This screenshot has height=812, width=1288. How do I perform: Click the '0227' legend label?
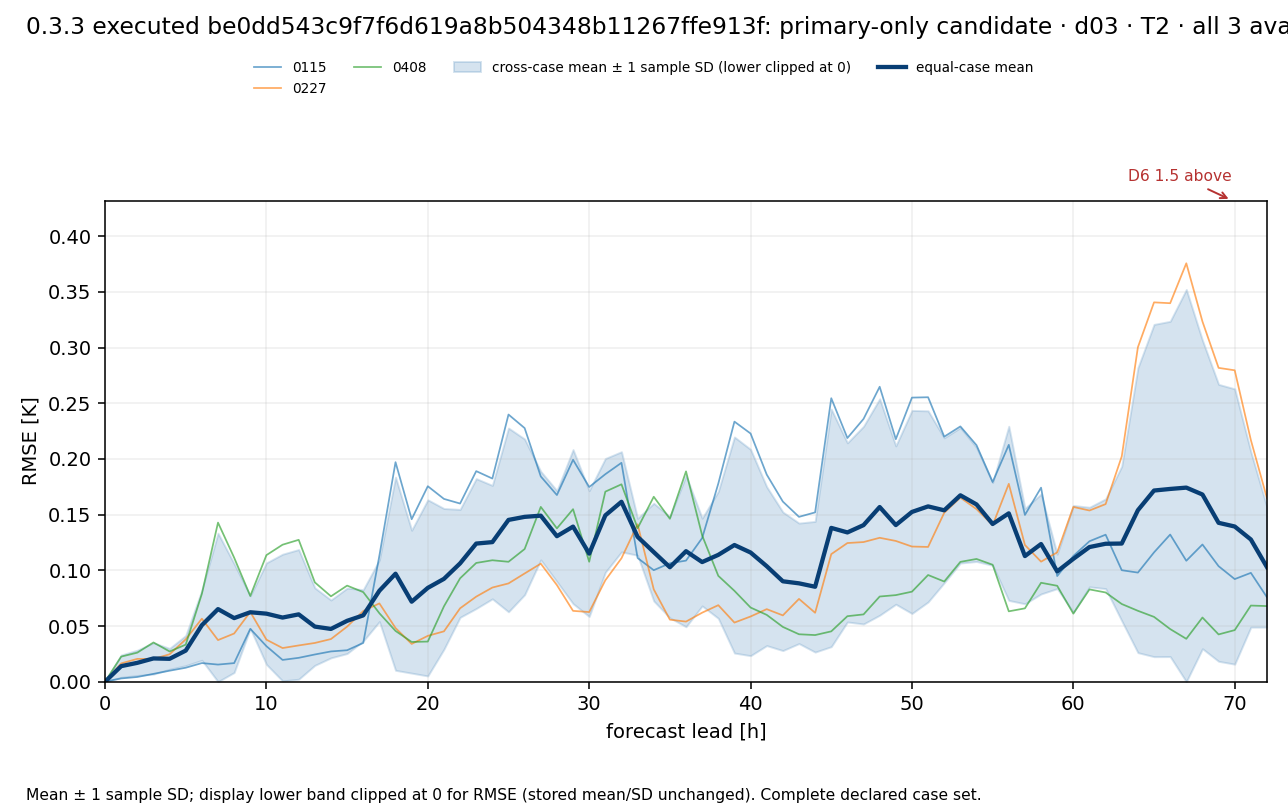(x=309, y=89)
